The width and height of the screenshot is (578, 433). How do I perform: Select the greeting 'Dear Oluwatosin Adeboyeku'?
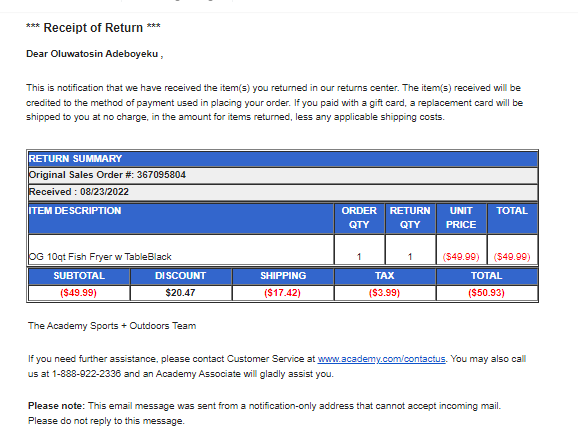coord(92,54)
